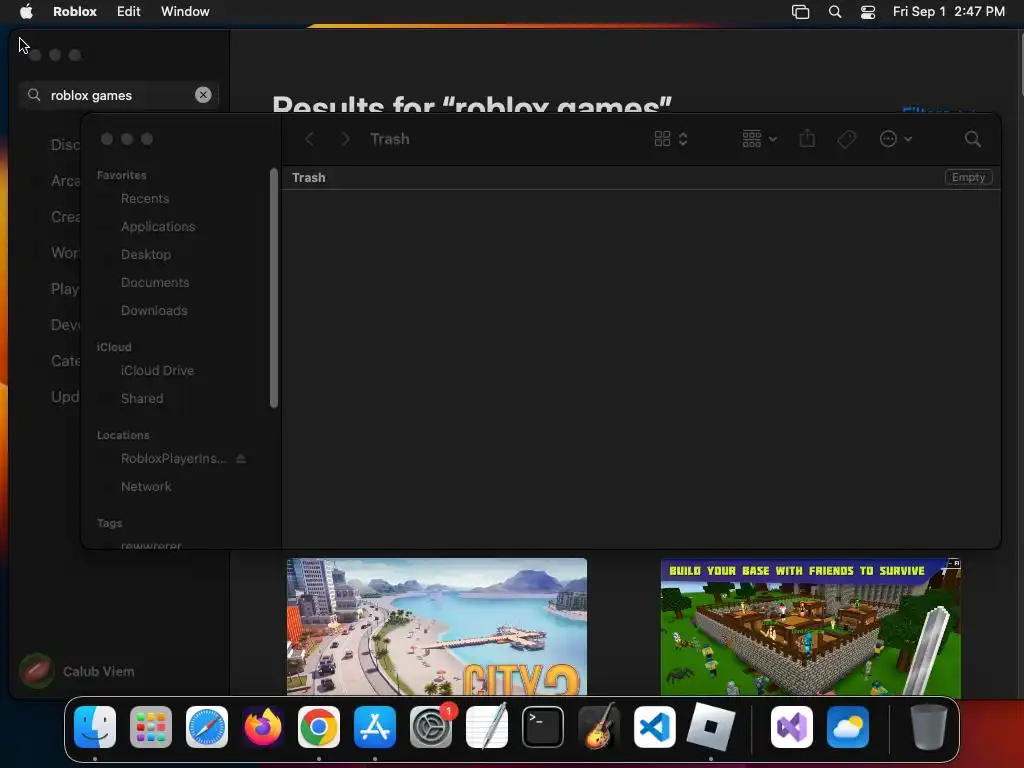Click the Empty button in Trash
This screenshot has height=768, width=1024.
pos(968,177)
